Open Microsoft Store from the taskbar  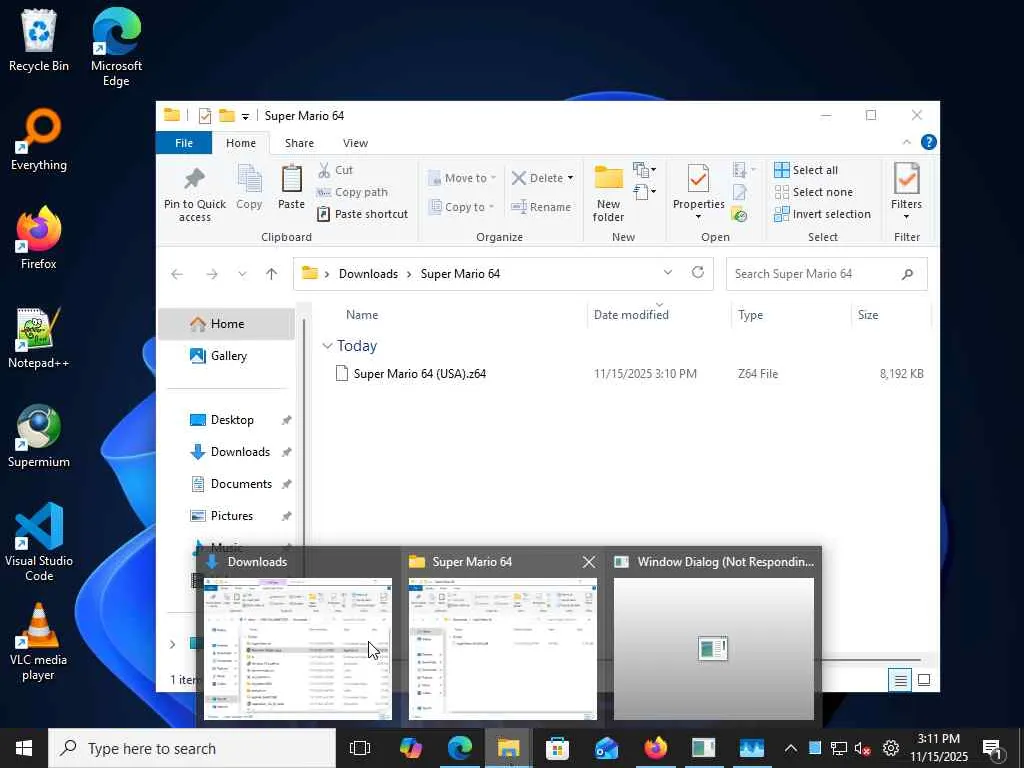557,748
